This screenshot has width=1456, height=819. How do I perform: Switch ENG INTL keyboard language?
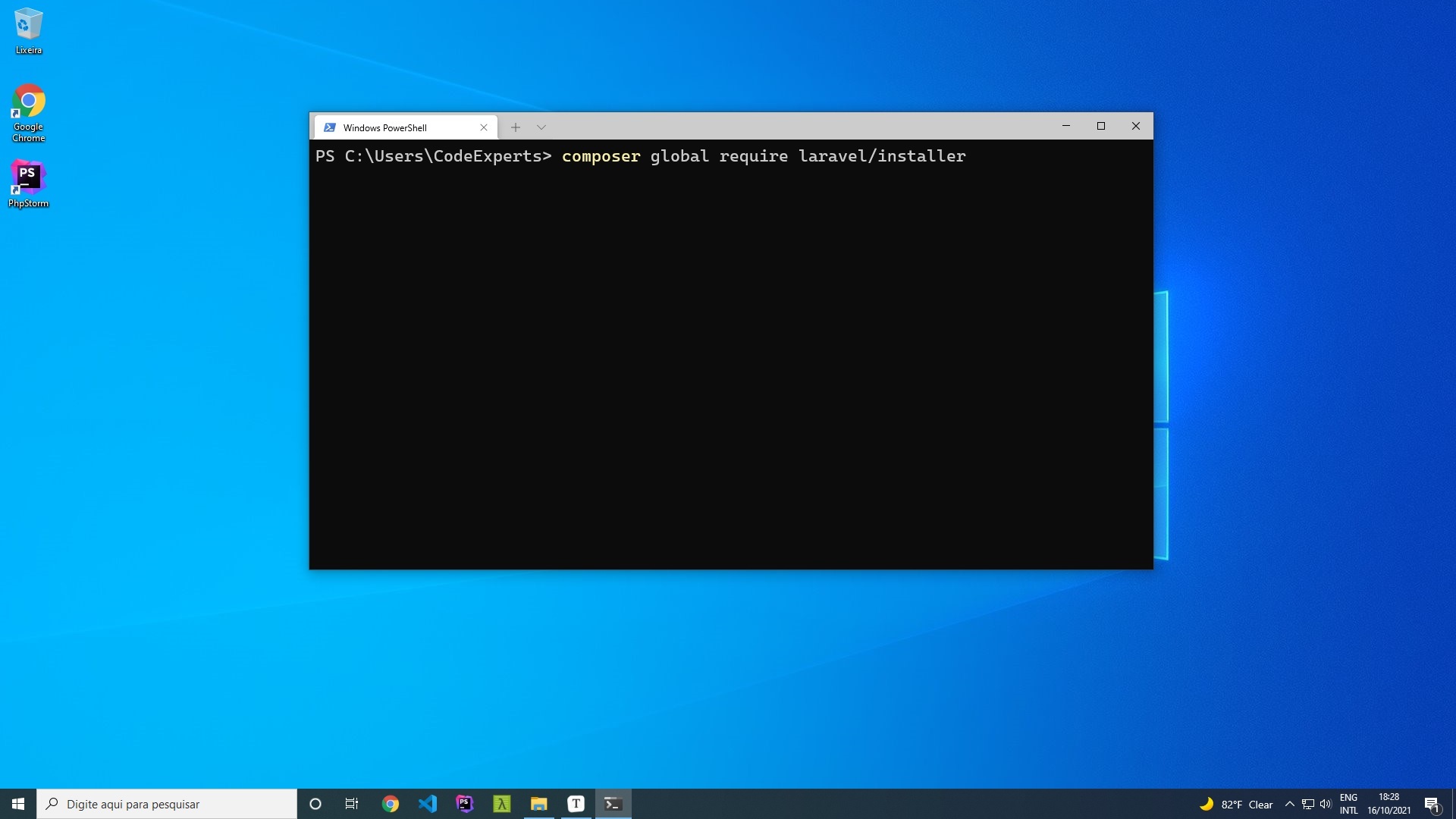(1348, 804)
